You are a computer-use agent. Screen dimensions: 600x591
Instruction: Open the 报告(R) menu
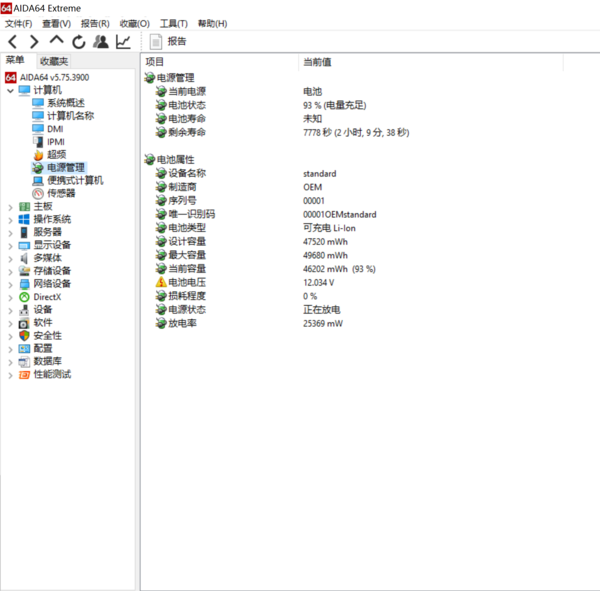(x=95, y=24)
